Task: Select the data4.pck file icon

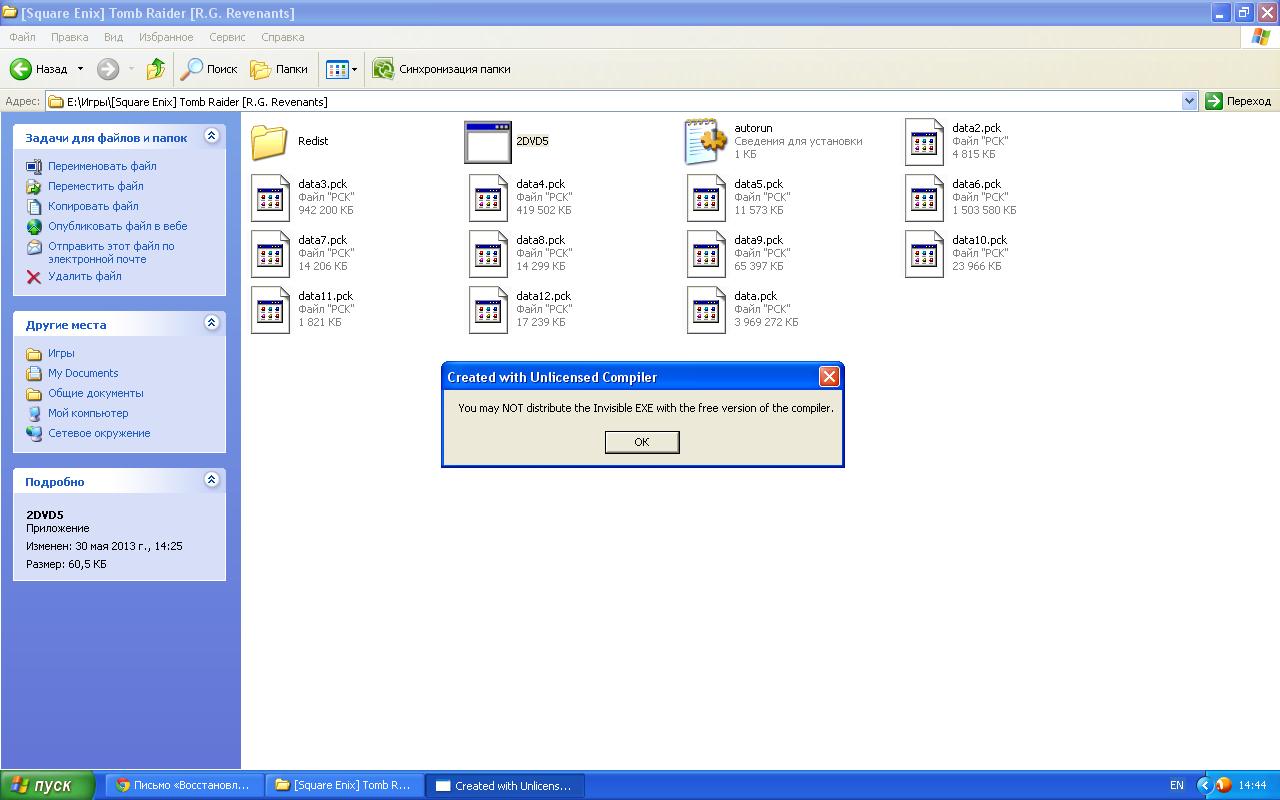Action: coord(488,198)
